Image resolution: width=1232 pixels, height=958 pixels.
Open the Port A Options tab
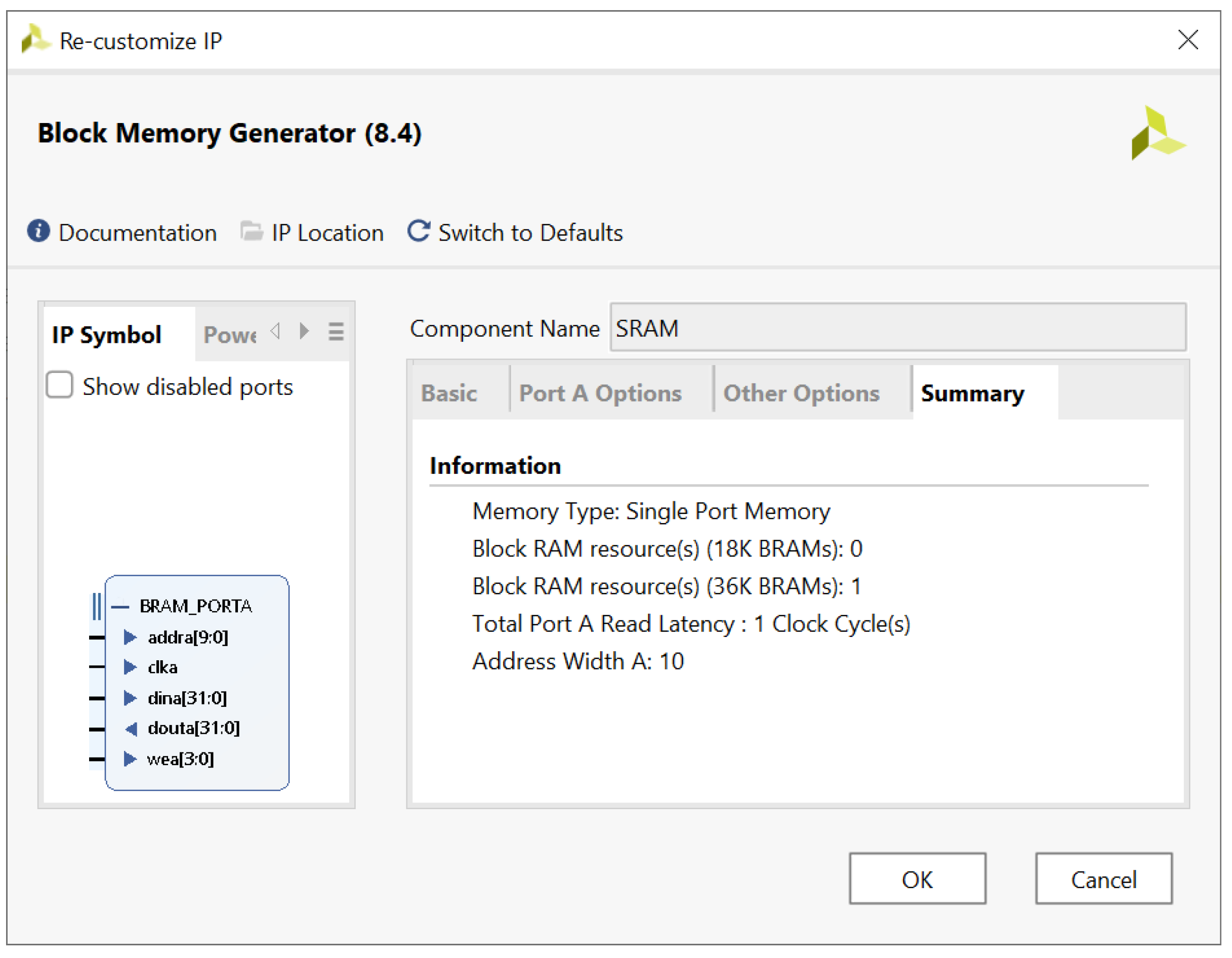pos(600,393)
